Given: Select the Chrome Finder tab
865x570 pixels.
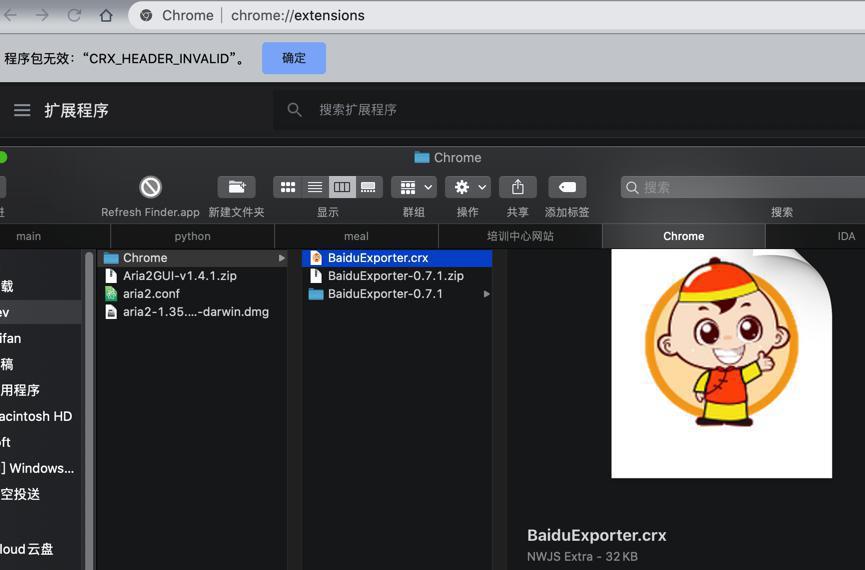Looking at the screenshot, I should (684, 236).
